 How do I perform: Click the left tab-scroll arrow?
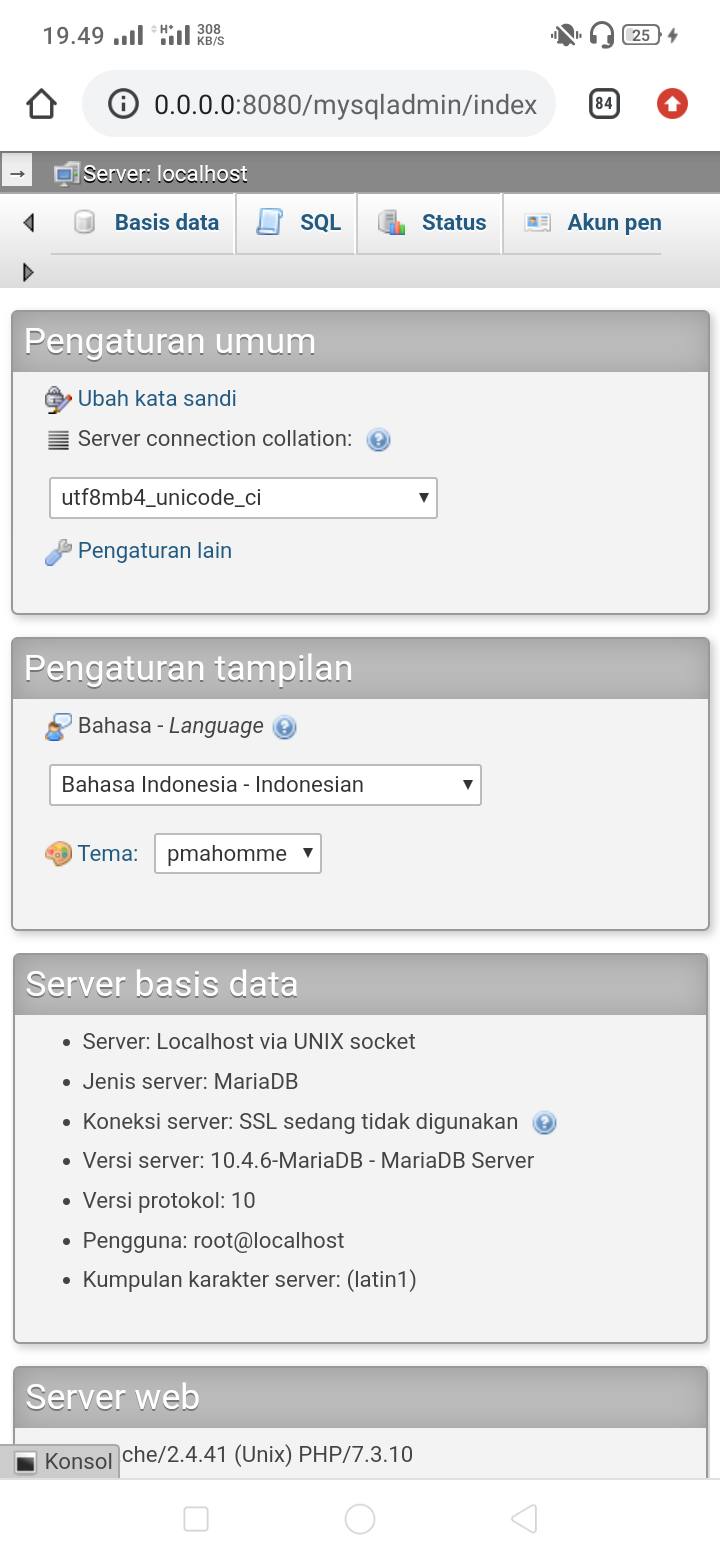pyautogui.click(x=28, y=223)
